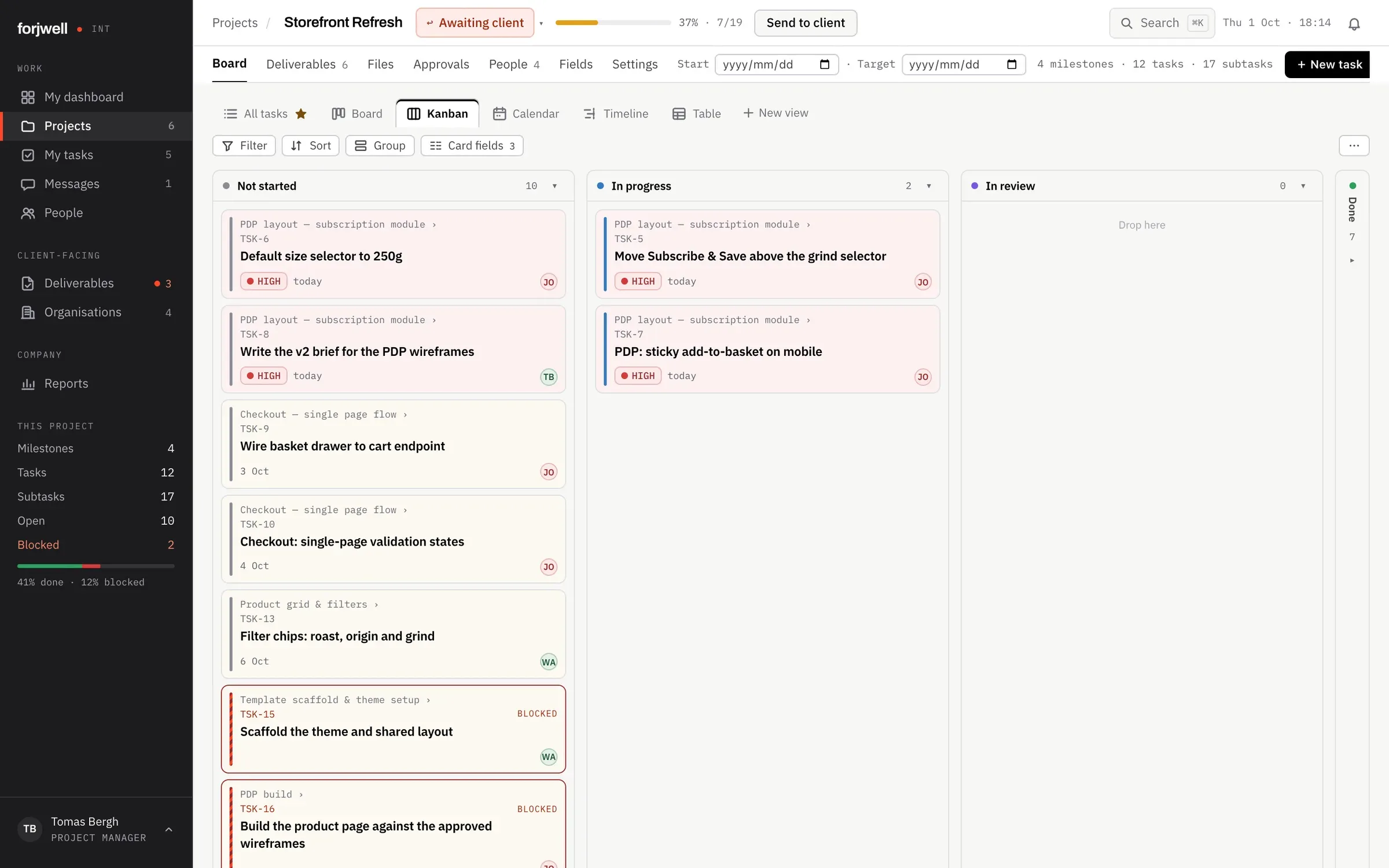The image size is (1389, 868).
Task: Select the Calendar view
Action: (526, 113)
